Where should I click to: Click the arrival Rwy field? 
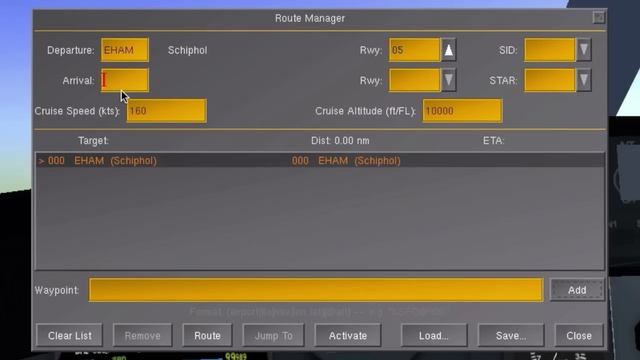coord(415,80)
